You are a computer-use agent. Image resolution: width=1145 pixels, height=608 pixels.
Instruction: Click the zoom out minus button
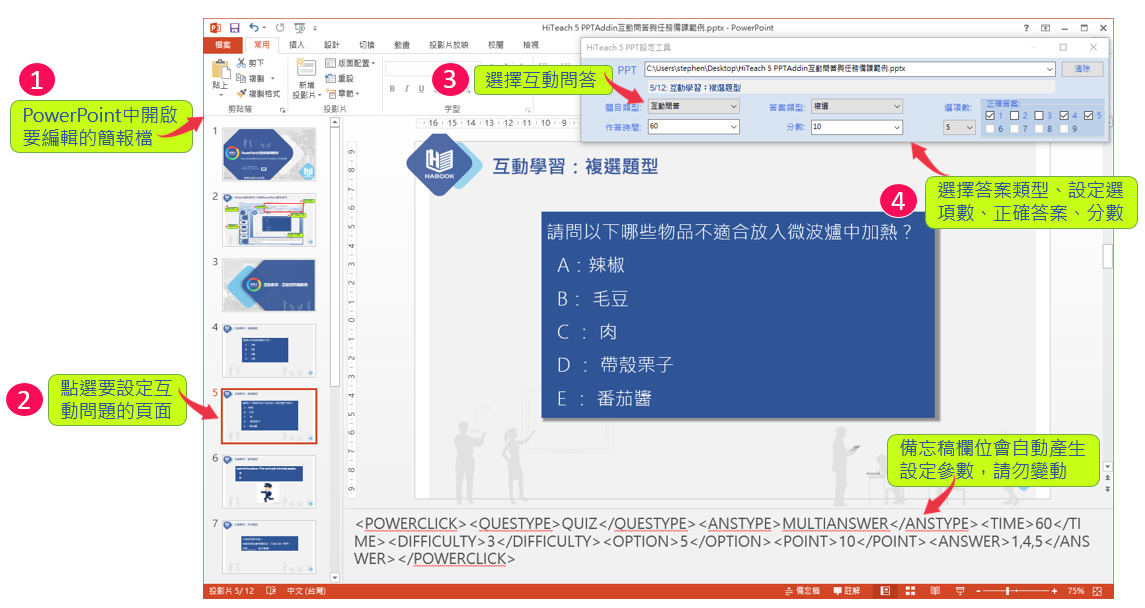(x=979, y=590)
